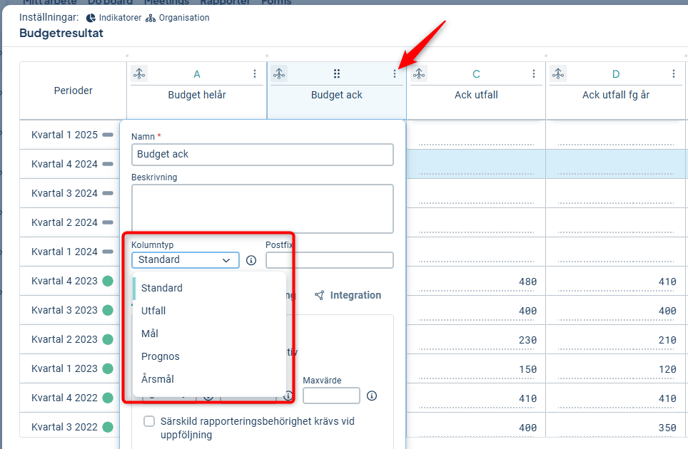Enable Särskild rapporteringsbehörighet checkbox
The width and height of the screenshot is (688, 449).
149,422
